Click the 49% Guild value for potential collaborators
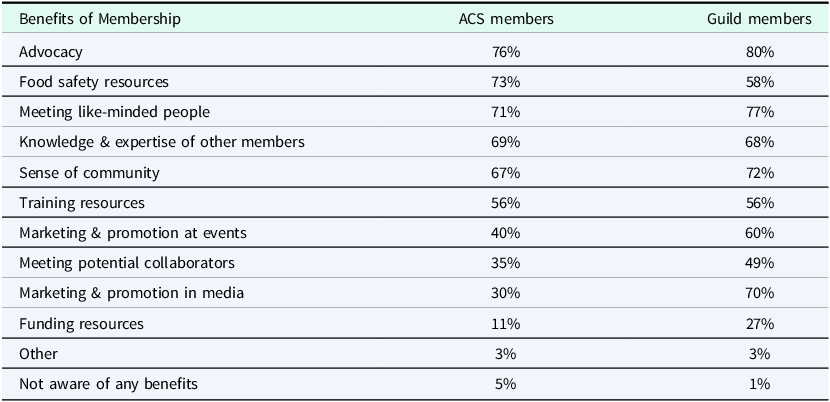Screen dimensions: 830x402 tap(760, 263)
